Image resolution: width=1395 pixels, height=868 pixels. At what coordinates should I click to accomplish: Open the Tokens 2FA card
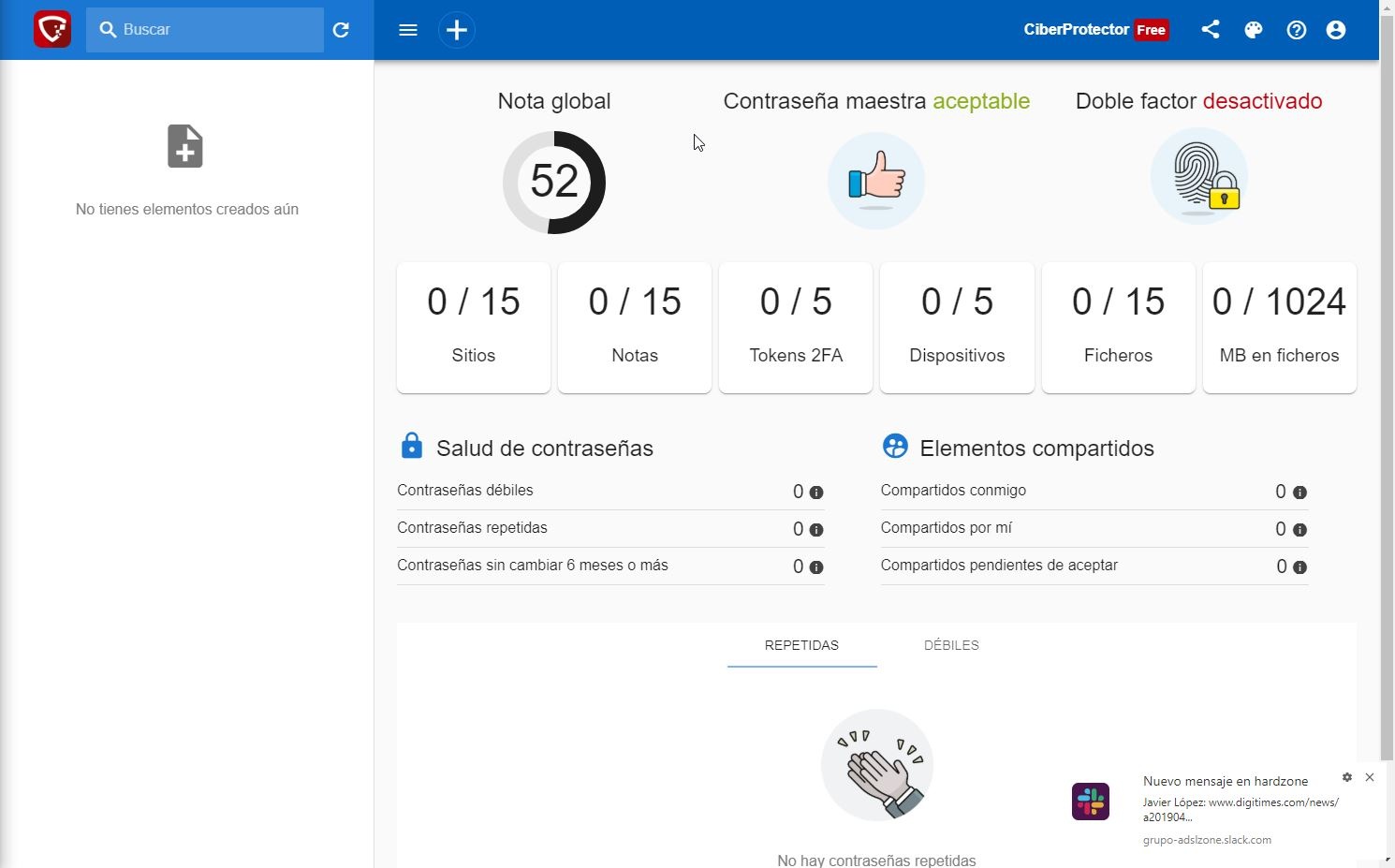pos(796,327)
